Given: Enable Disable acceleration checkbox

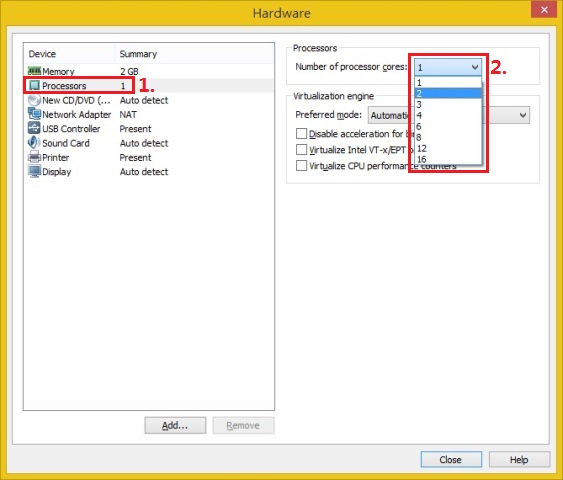Looking at the screenshot, I should (301, 134).
